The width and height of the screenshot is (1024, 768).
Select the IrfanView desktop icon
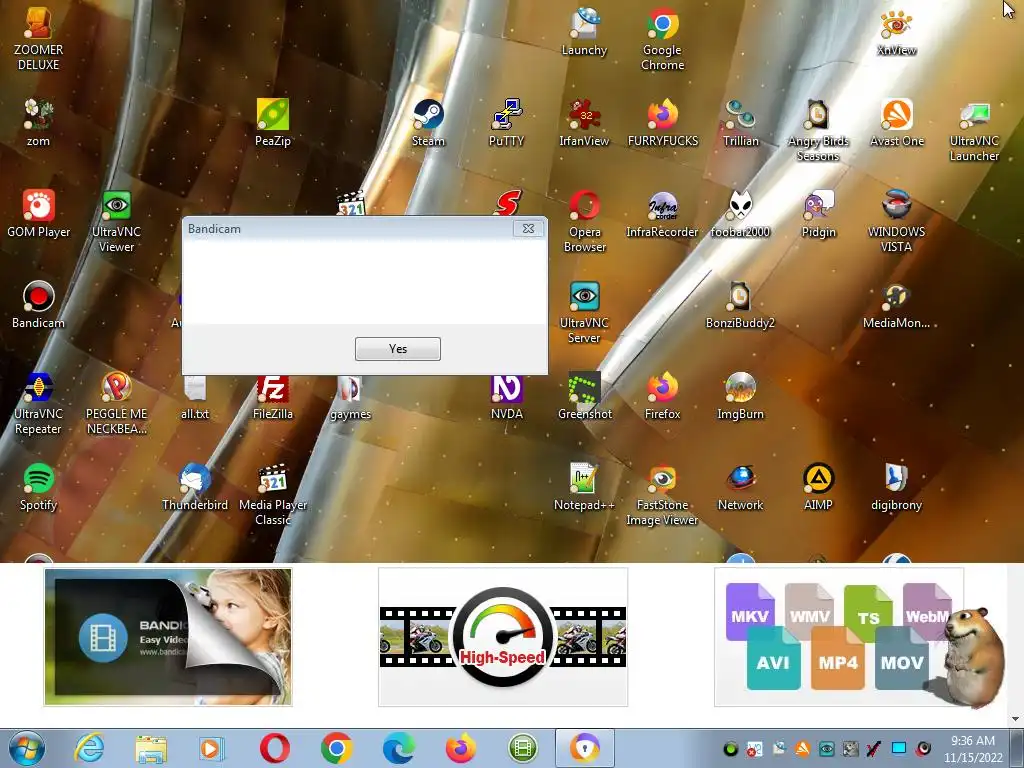click(x=584, y=123)
